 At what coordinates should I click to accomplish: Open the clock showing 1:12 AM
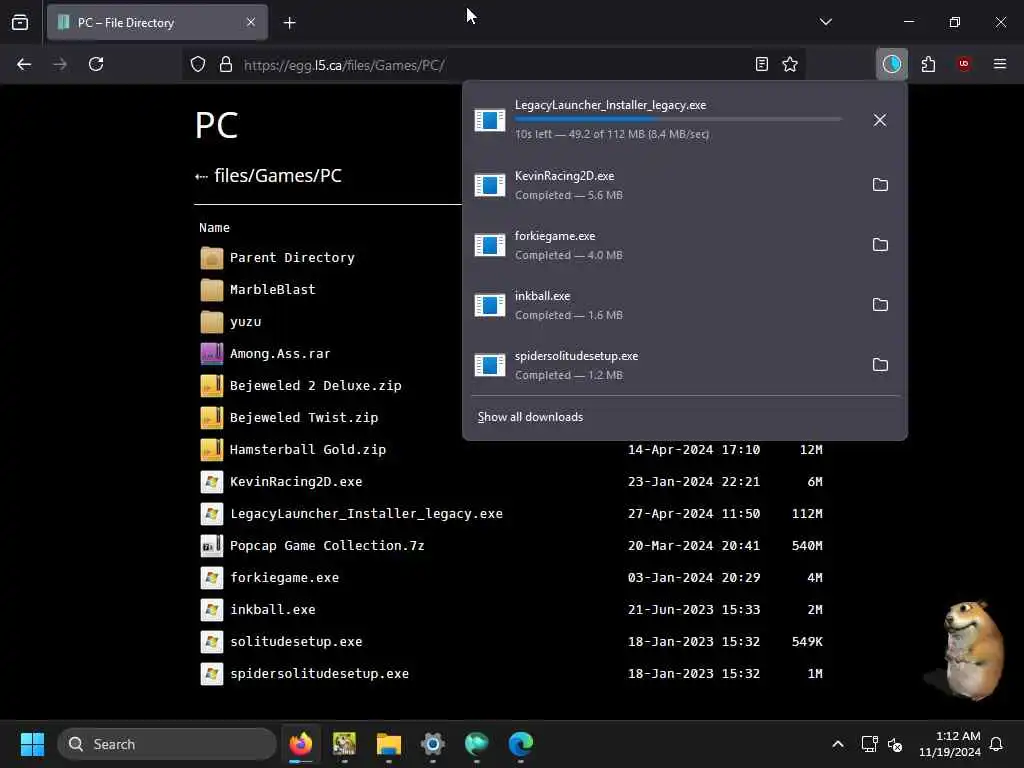[x=950, y=744]
